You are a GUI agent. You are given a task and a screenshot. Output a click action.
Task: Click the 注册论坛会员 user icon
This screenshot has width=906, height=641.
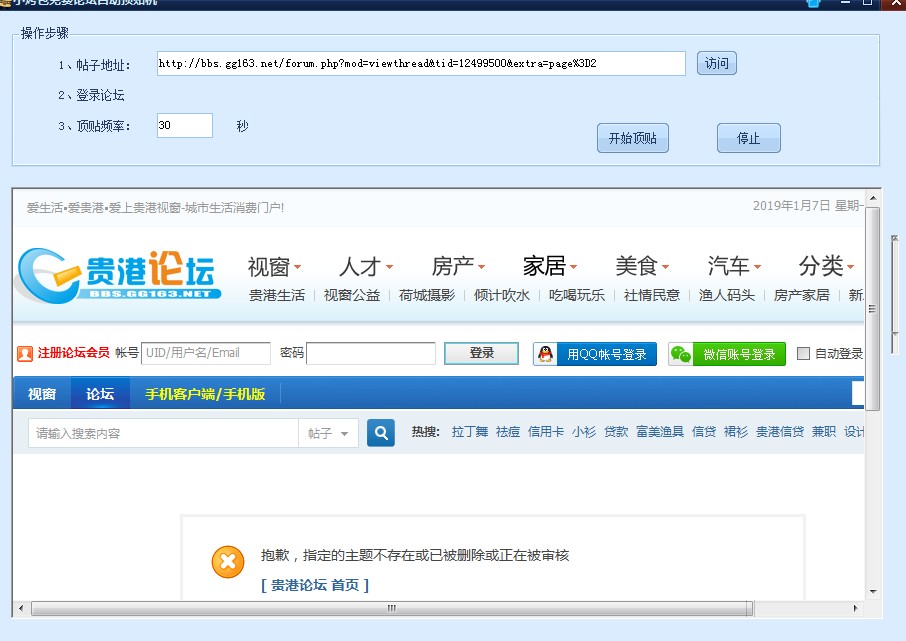pyautogui.click(x=25, y=353)
